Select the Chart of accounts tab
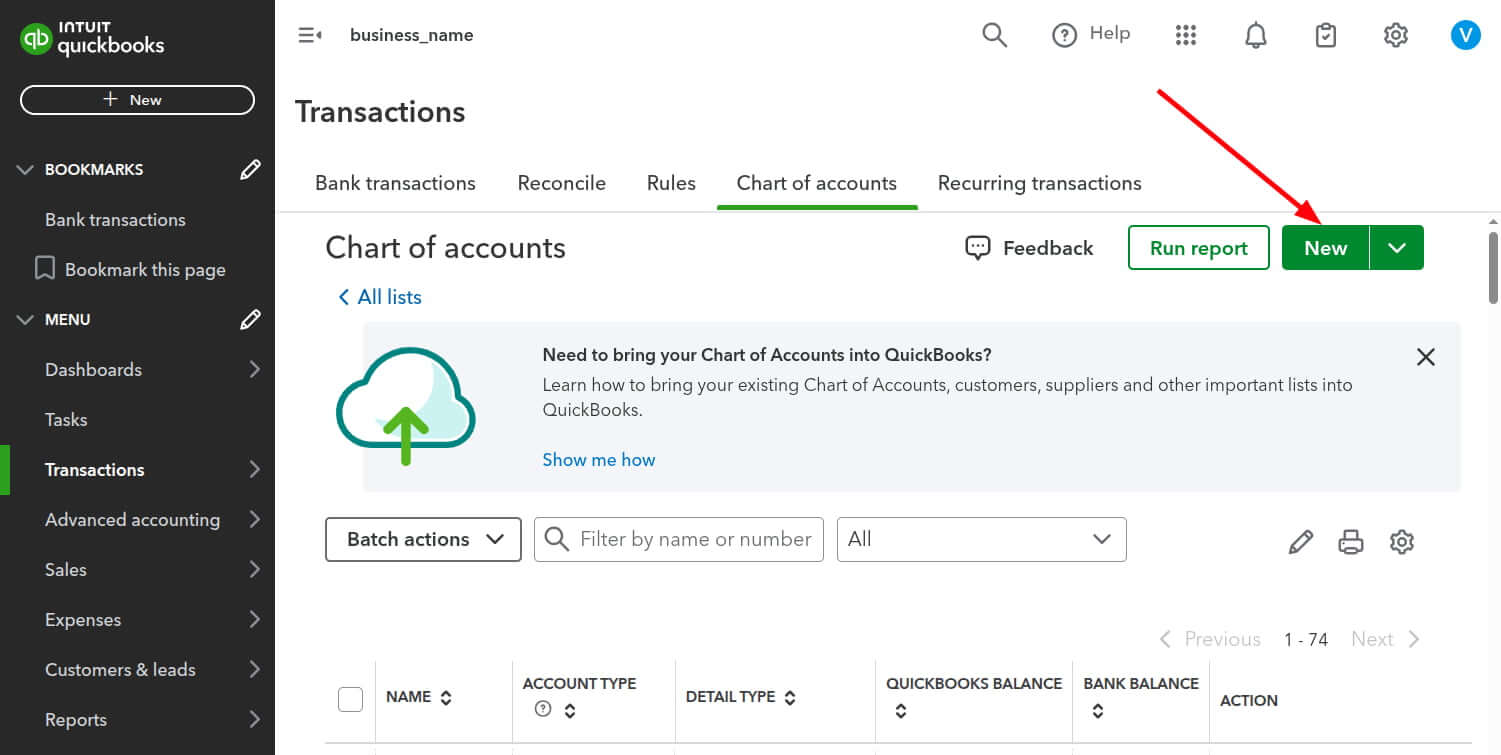Screen dimensions: 1501x755 pos(817,183)
